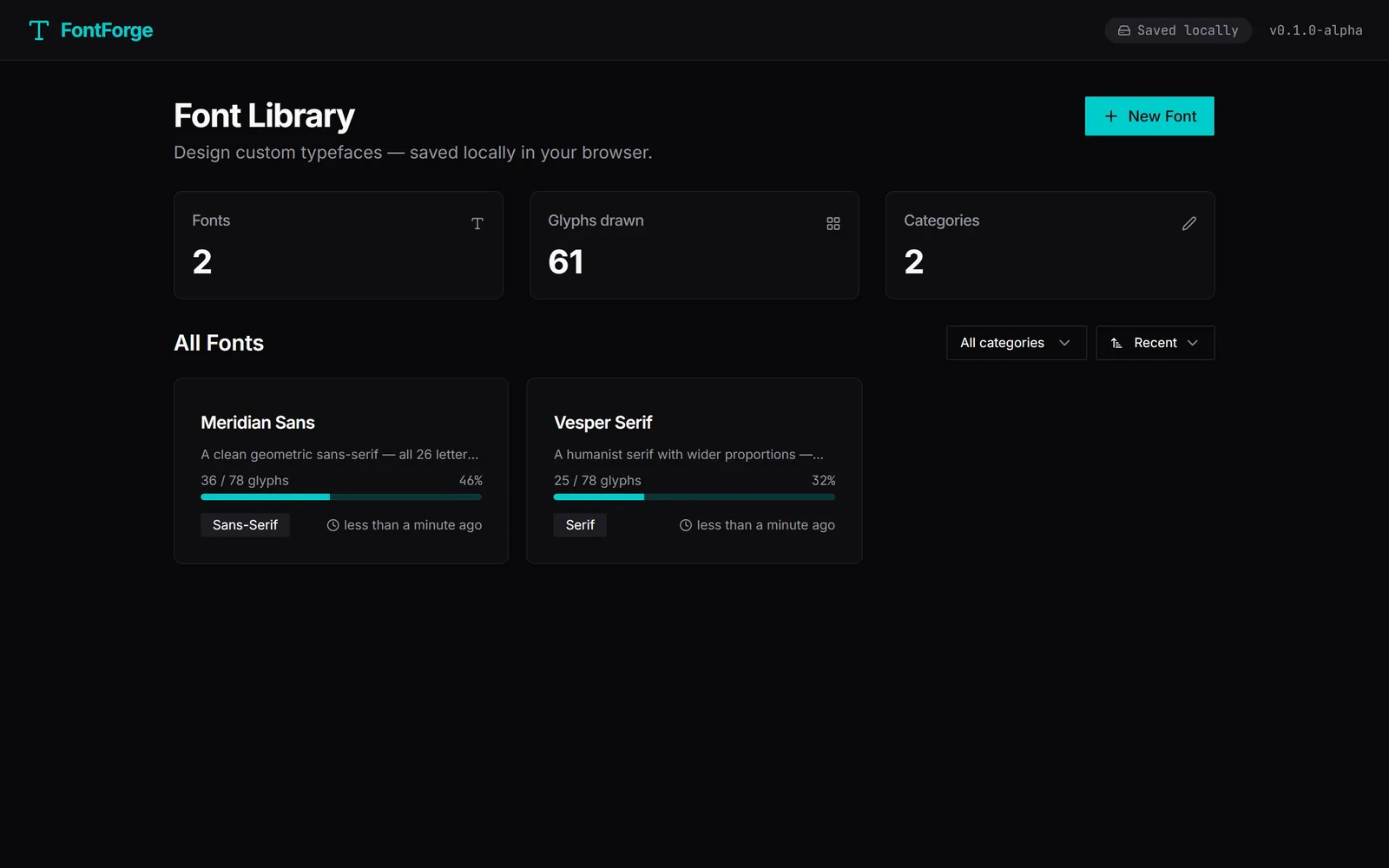Click the Glyphs drawn value 61

tap(566, 262)
